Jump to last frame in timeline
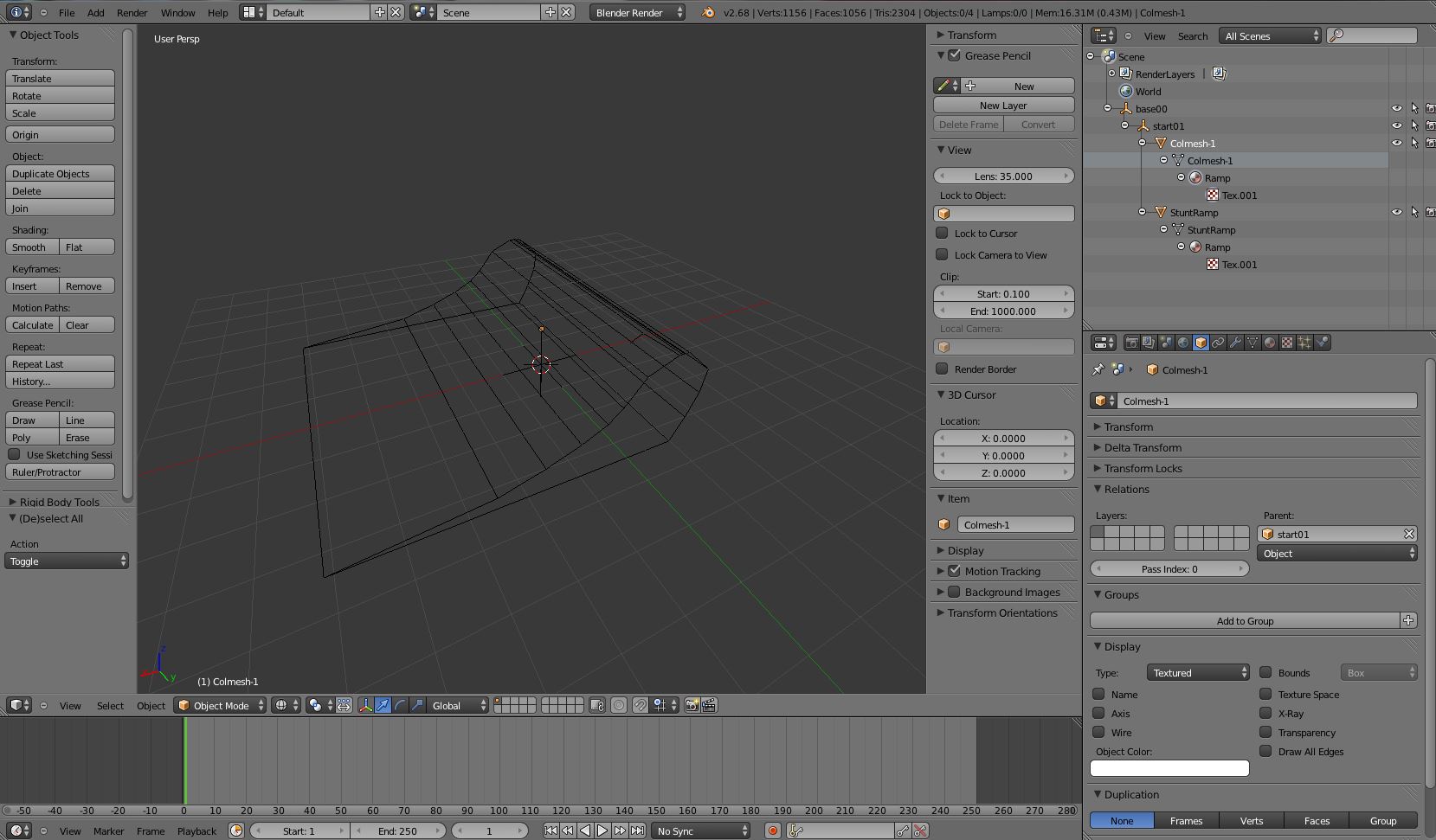The image size is (1436, 840). (637, 830)
